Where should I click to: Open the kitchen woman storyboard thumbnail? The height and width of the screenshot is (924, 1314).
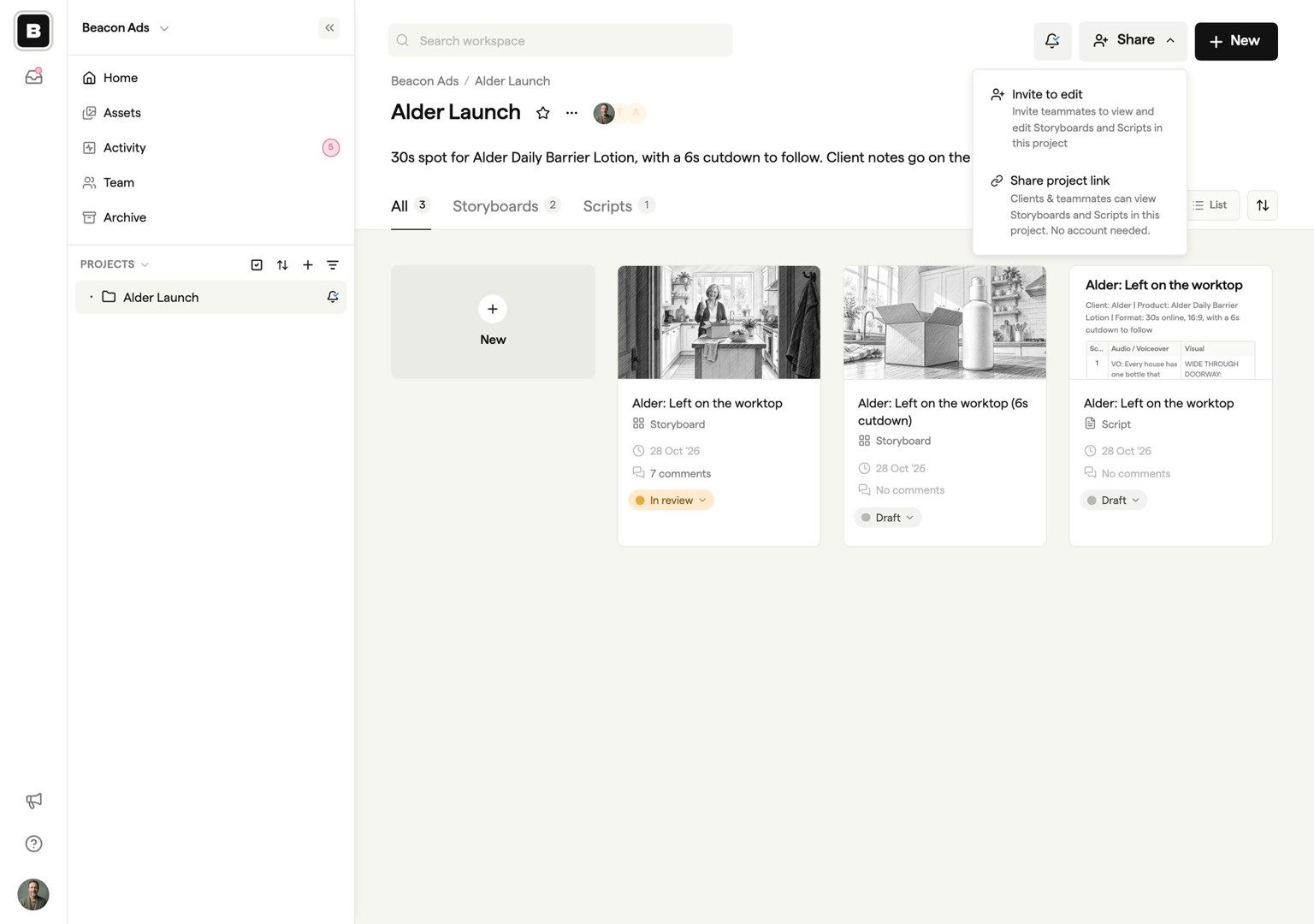[719, 322]
